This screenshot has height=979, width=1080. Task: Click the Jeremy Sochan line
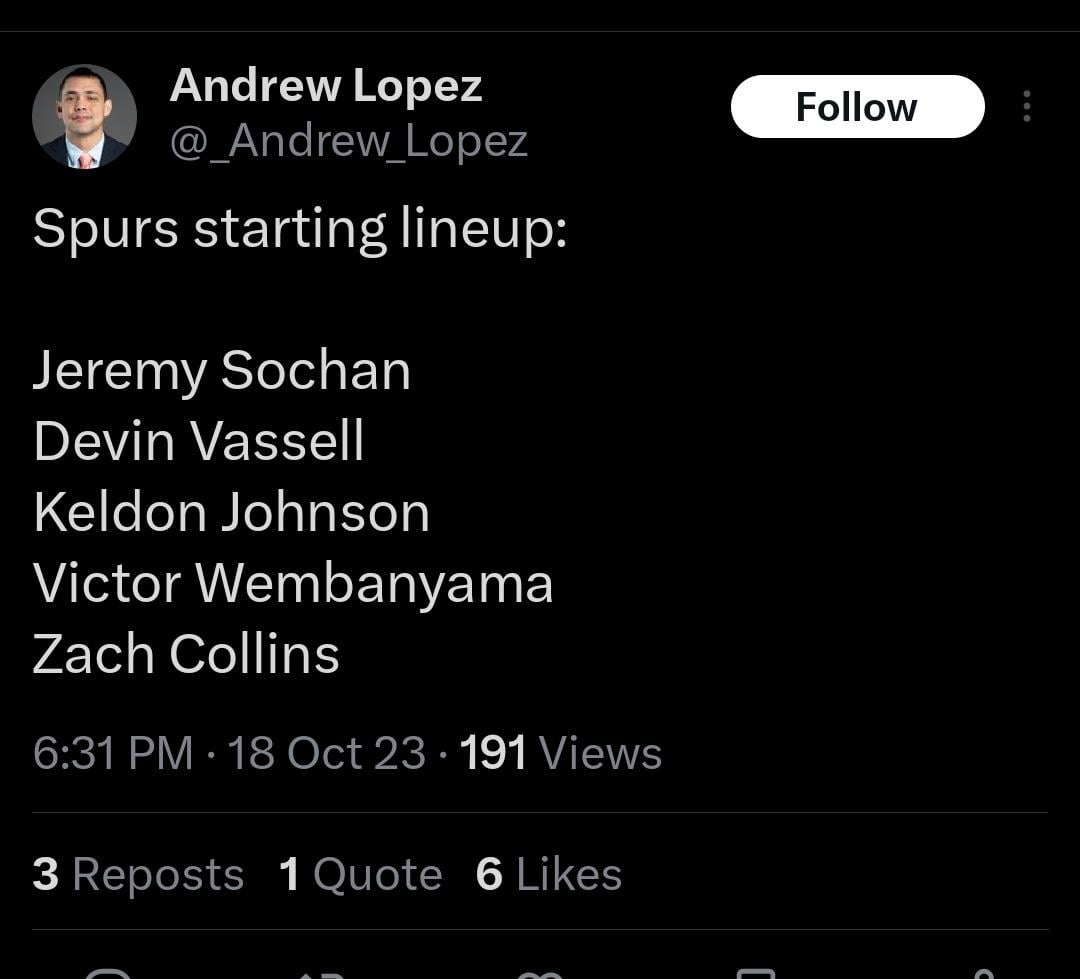coord(221,371)
